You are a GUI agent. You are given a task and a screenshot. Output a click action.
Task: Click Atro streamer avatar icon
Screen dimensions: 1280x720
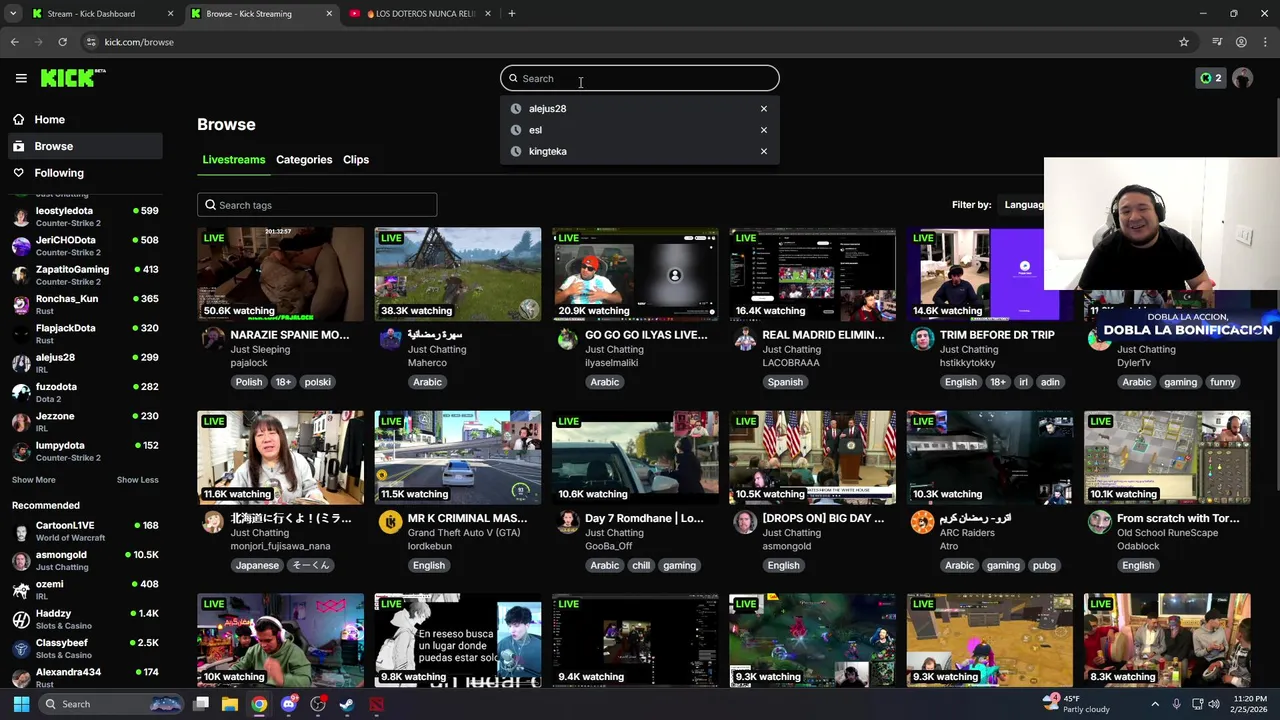click(922, 522)
